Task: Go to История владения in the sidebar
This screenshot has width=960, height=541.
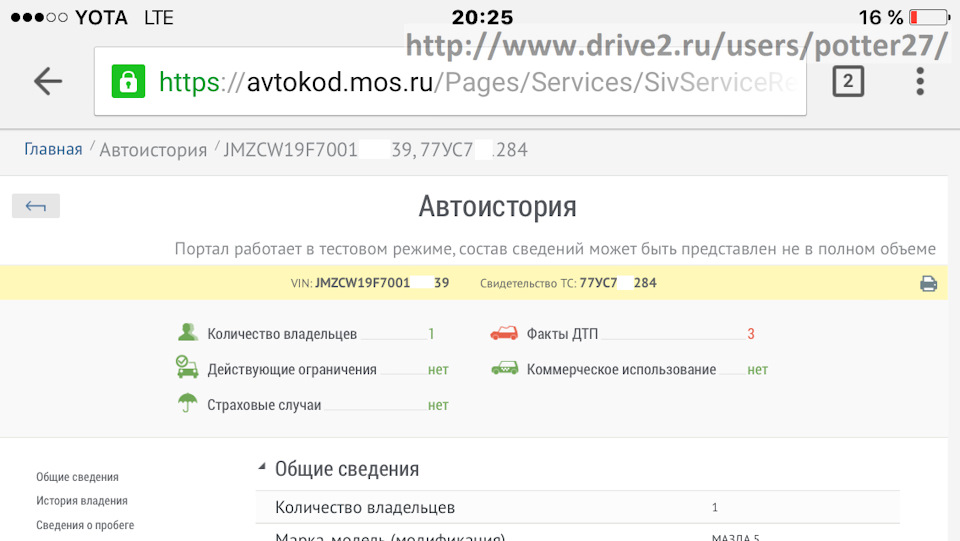Action: click(81, 501)
